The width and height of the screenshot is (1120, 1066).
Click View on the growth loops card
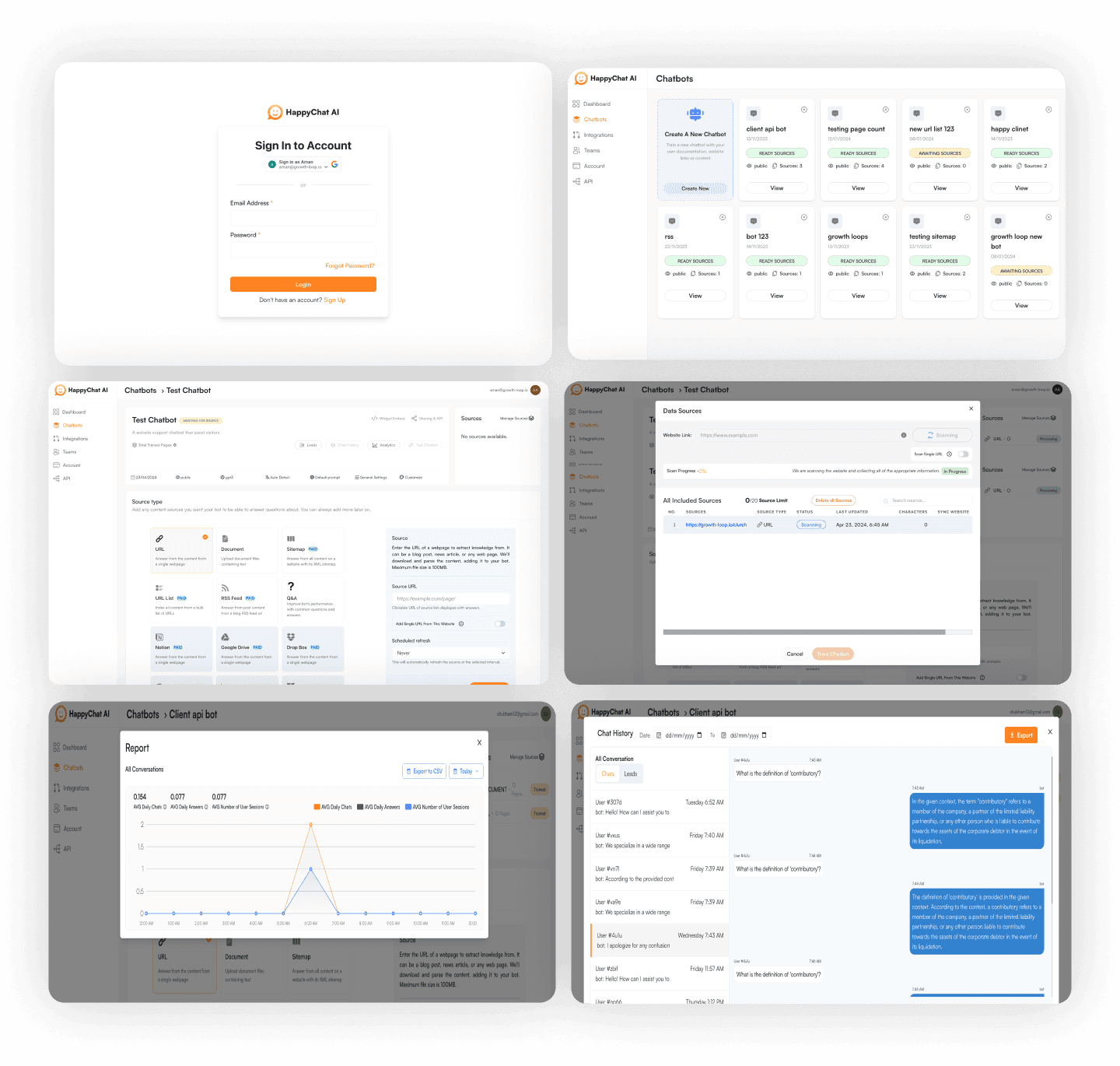point(859,296)
